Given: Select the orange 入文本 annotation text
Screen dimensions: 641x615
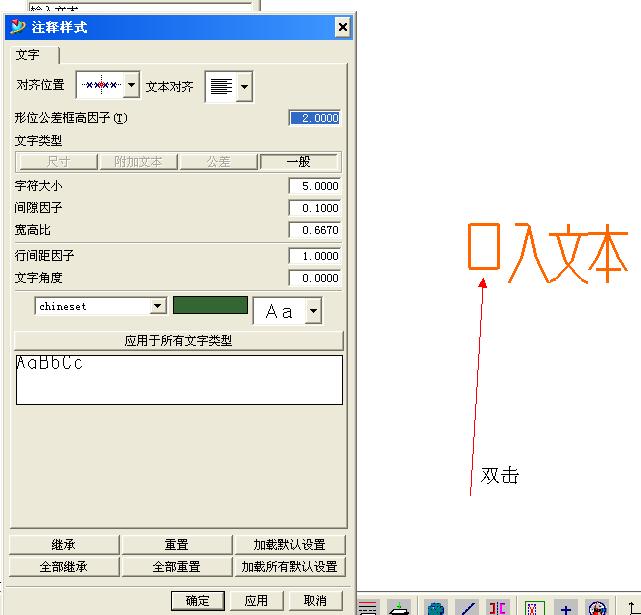Looking at the screenshot, I should tap(548, 253).
